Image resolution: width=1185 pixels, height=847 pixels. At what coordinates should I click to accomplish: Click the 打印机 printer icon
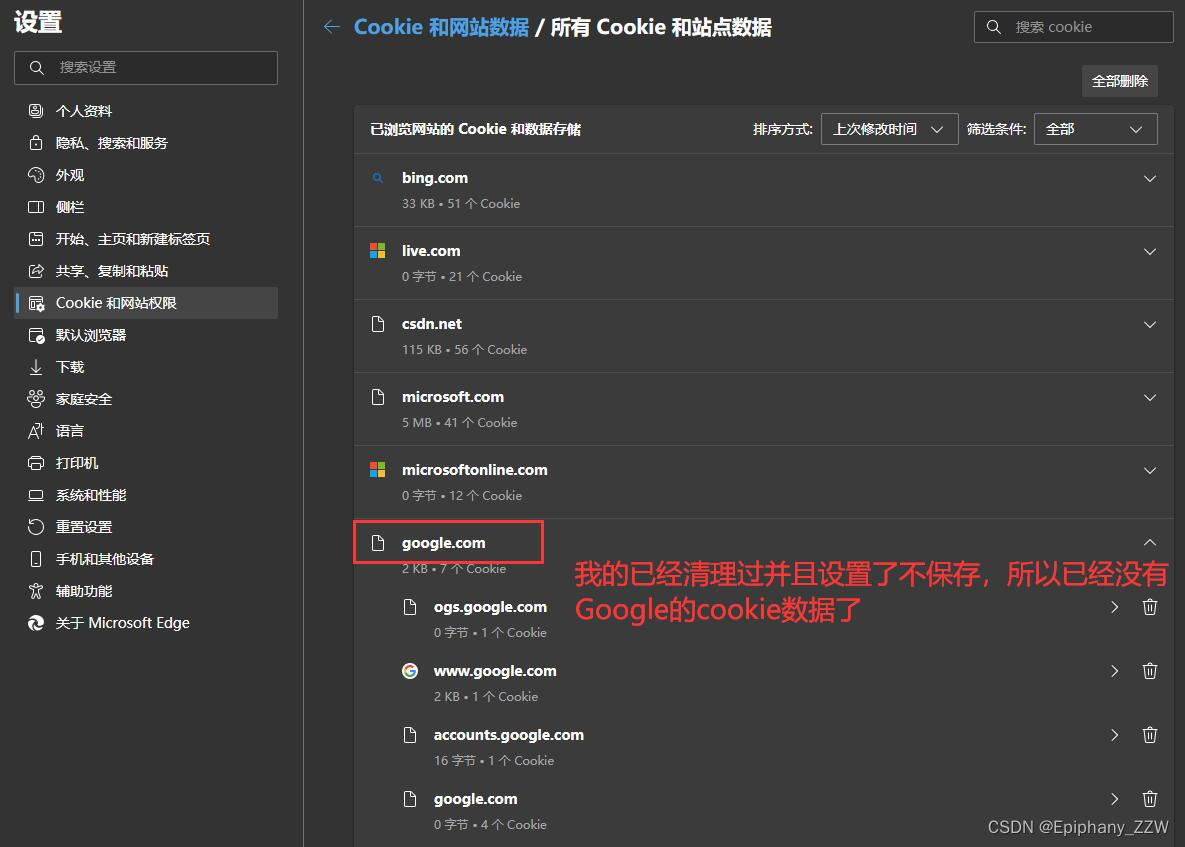tap(36, 463)
